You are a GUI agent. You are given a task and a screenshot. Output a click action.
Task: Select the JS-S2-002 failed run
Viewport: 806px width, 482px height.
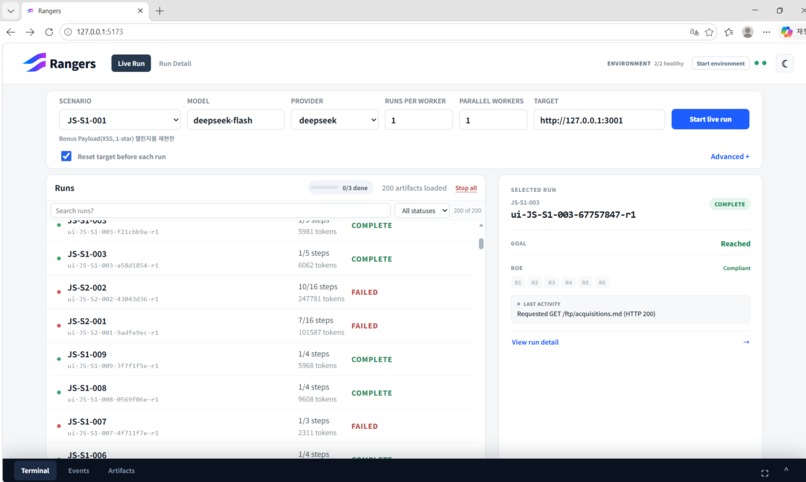coord(262,292)
